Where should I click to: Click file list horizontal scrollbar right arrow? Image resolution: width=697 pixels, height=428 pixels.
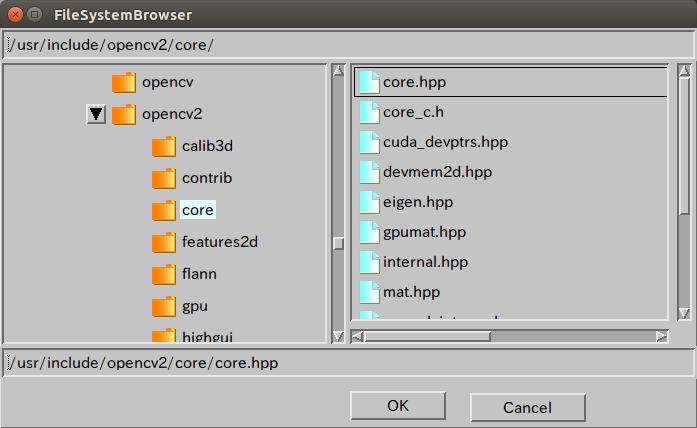[x=661, y=336]
